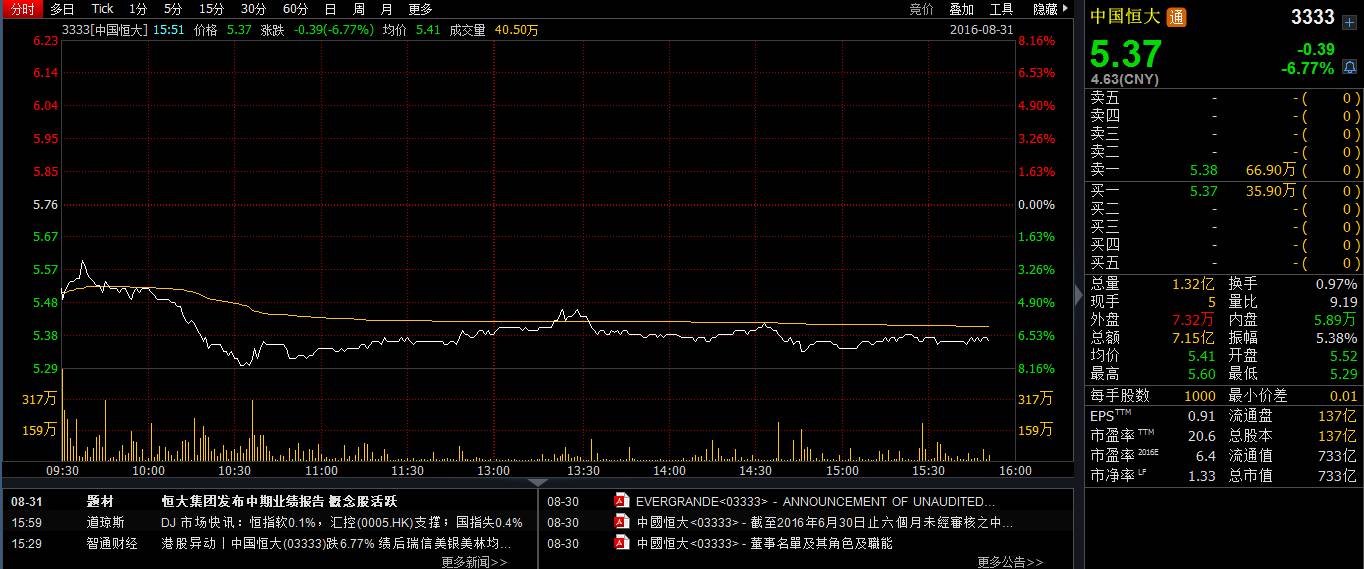
Task: Click the 内盘 value 5.89万
Action: (1335, 319)
